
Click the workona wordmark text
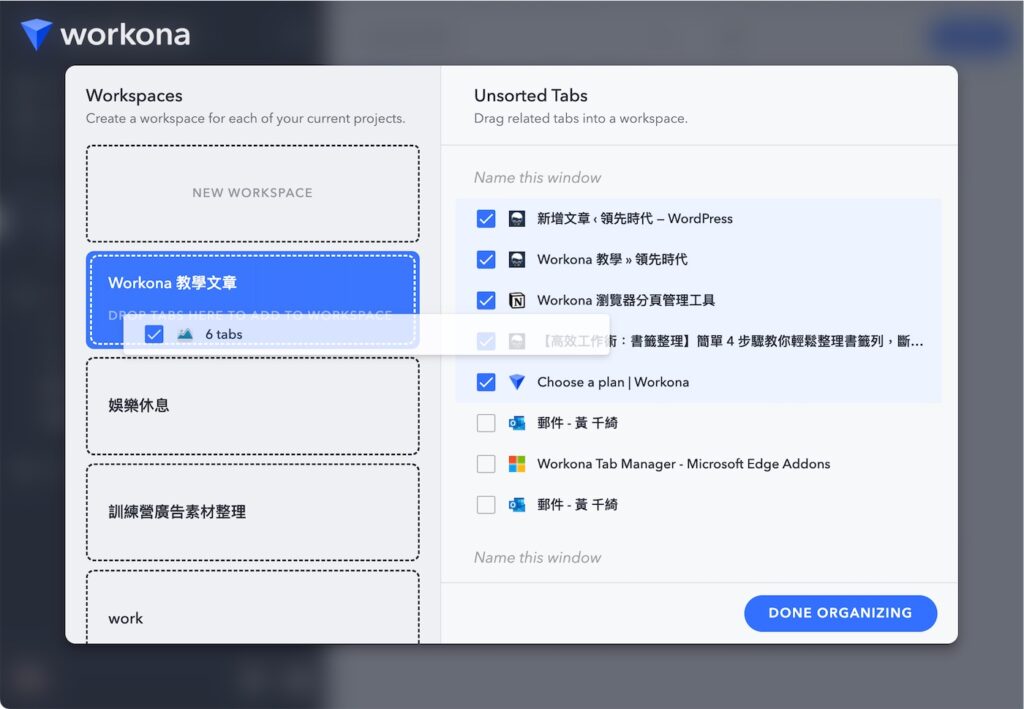click(125, 35)
